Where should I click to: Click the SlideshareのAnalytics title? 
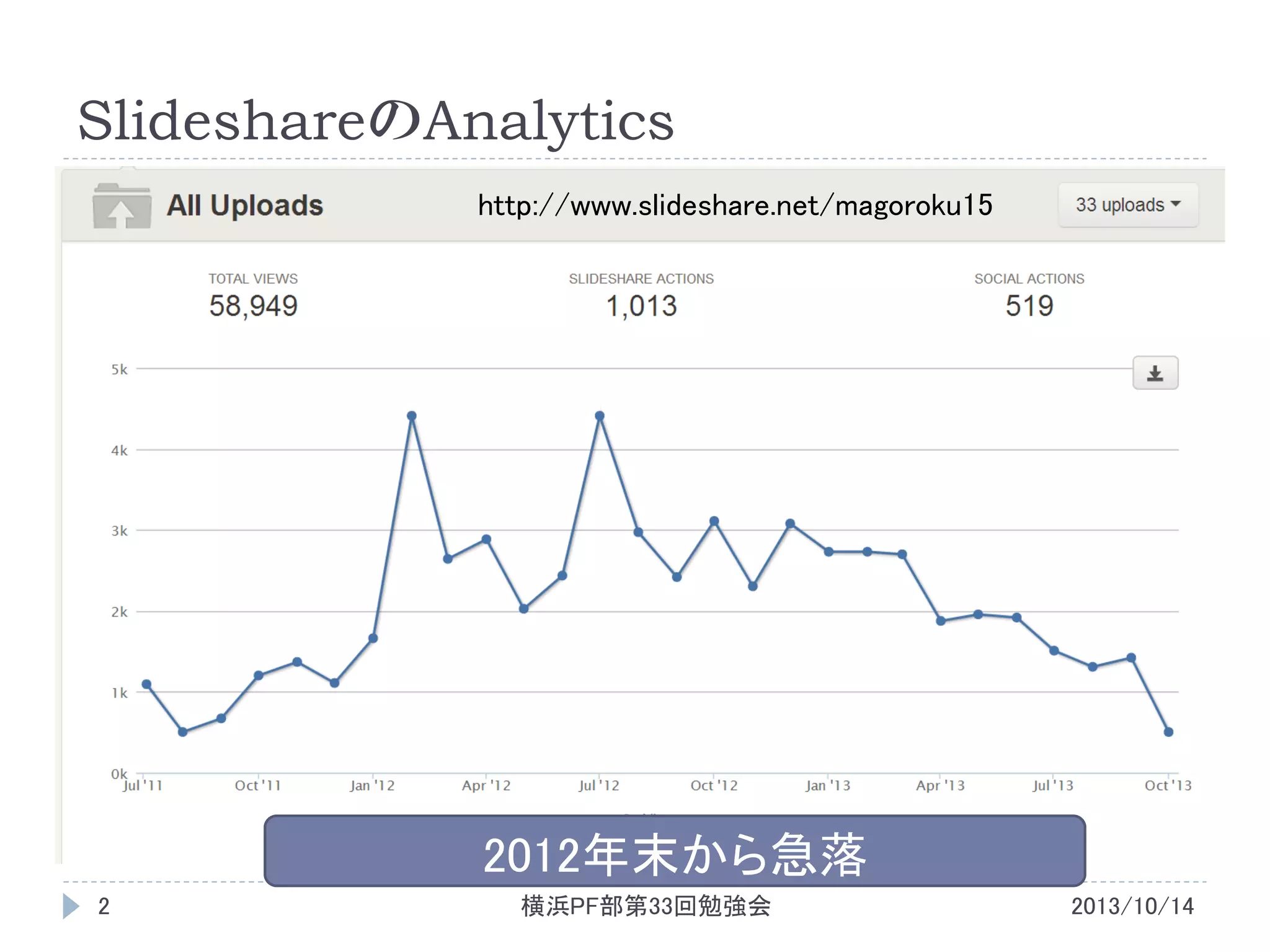(x=375, y=121)
